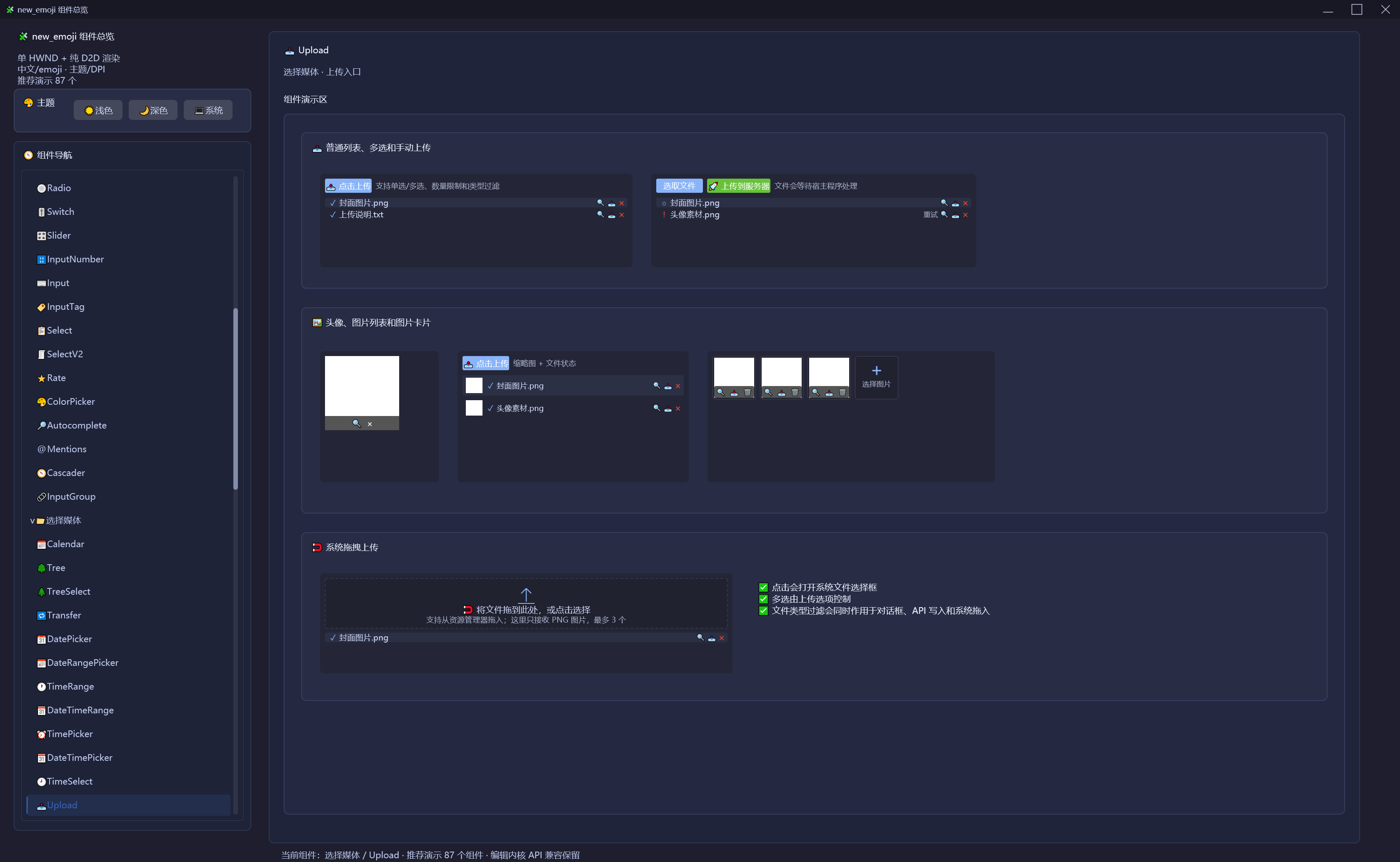This screenshot has width=1400, height=862.
Task: Download the third image card
Action: point(829,392)
